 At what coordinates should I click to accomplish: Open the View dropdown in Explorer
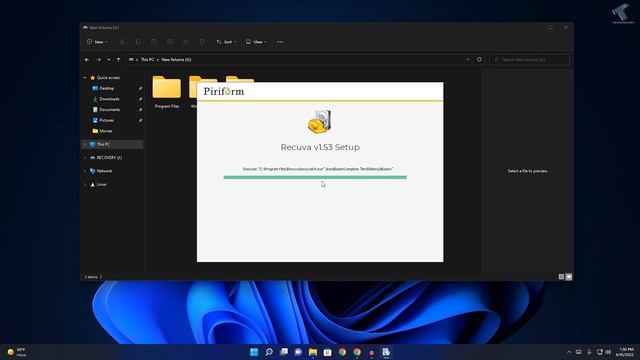point(256,42)
